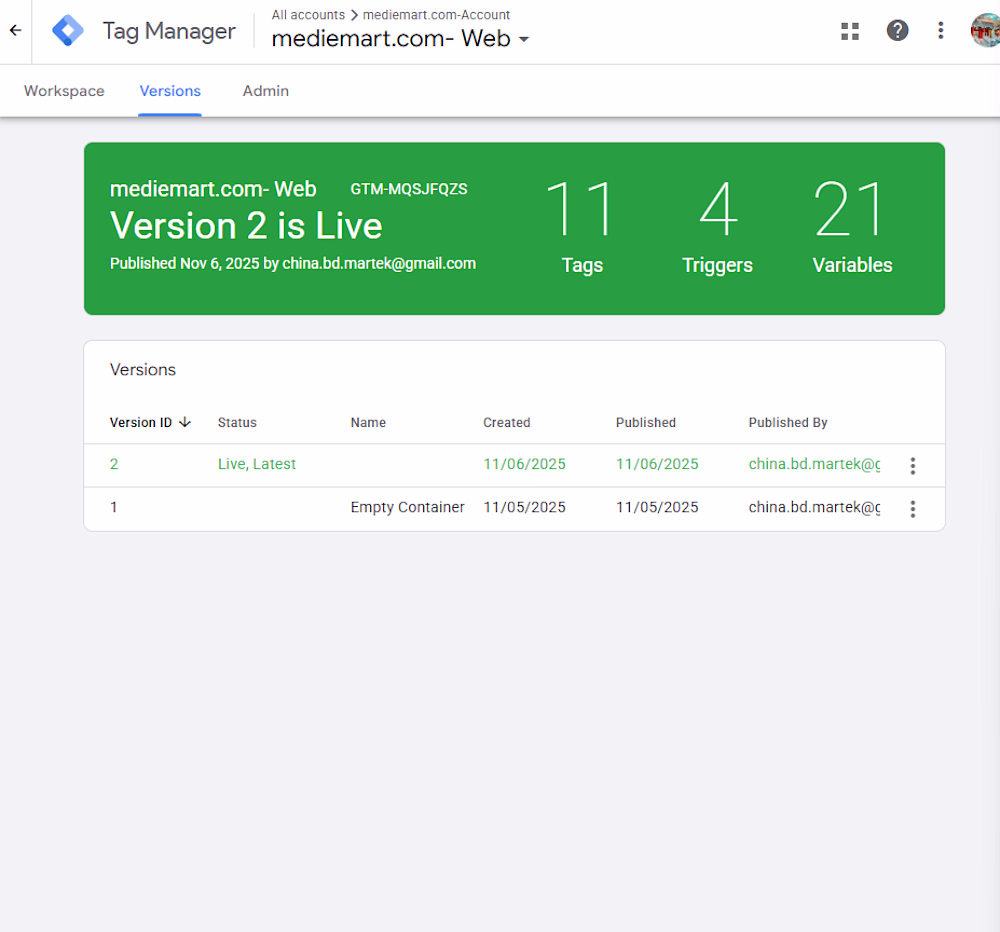Switch to the Workspace tab
The height and width of the screenshot is (932, 1000).
[64, 91]
